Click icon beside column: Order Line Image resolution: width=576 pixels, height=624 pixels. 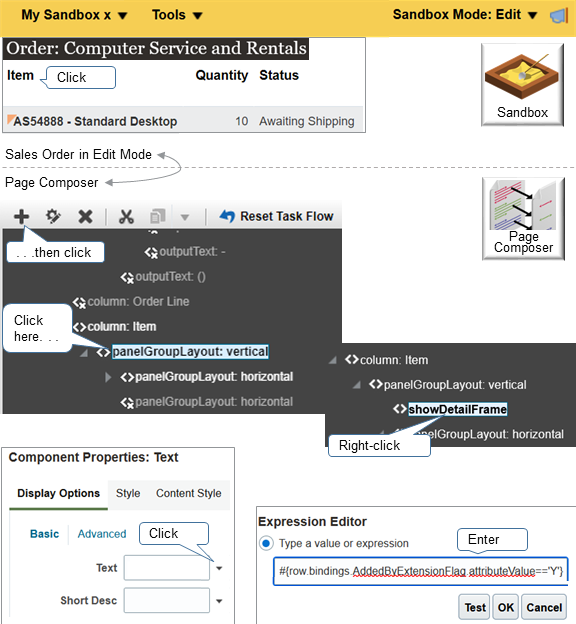[79, 302]
